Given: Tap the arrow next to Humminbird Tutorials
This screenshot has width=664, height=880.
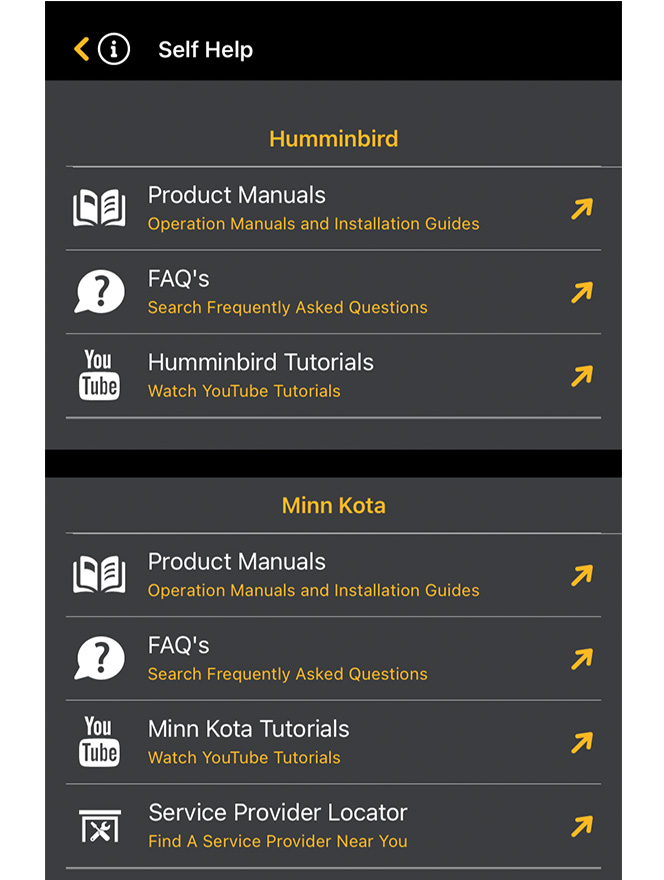Looking at the screenshot, I should click(581, 375).
